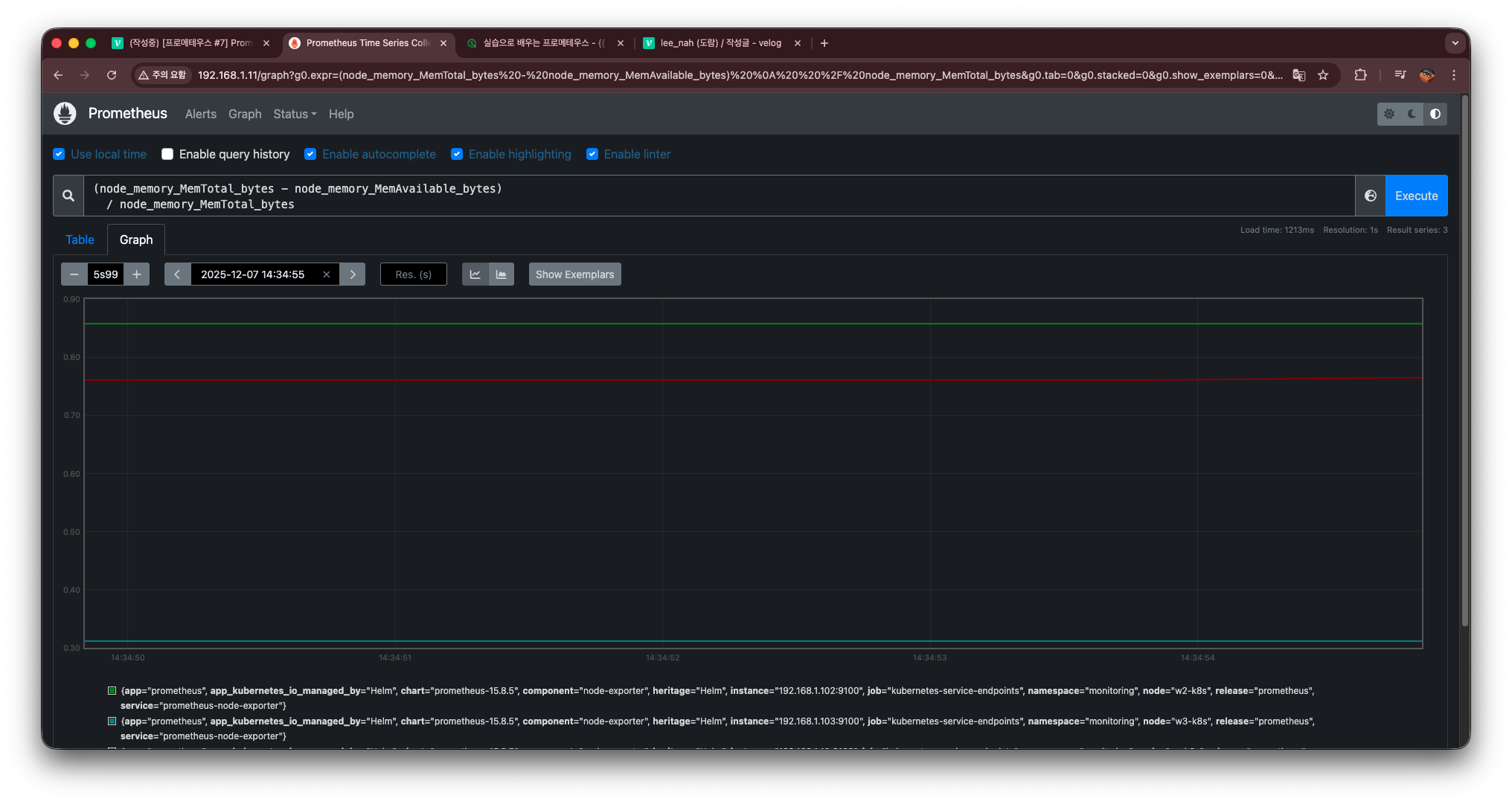Disable the Enable linter checkbox
This screenshot has height=804, width=1512.
(x=592, y=154)
